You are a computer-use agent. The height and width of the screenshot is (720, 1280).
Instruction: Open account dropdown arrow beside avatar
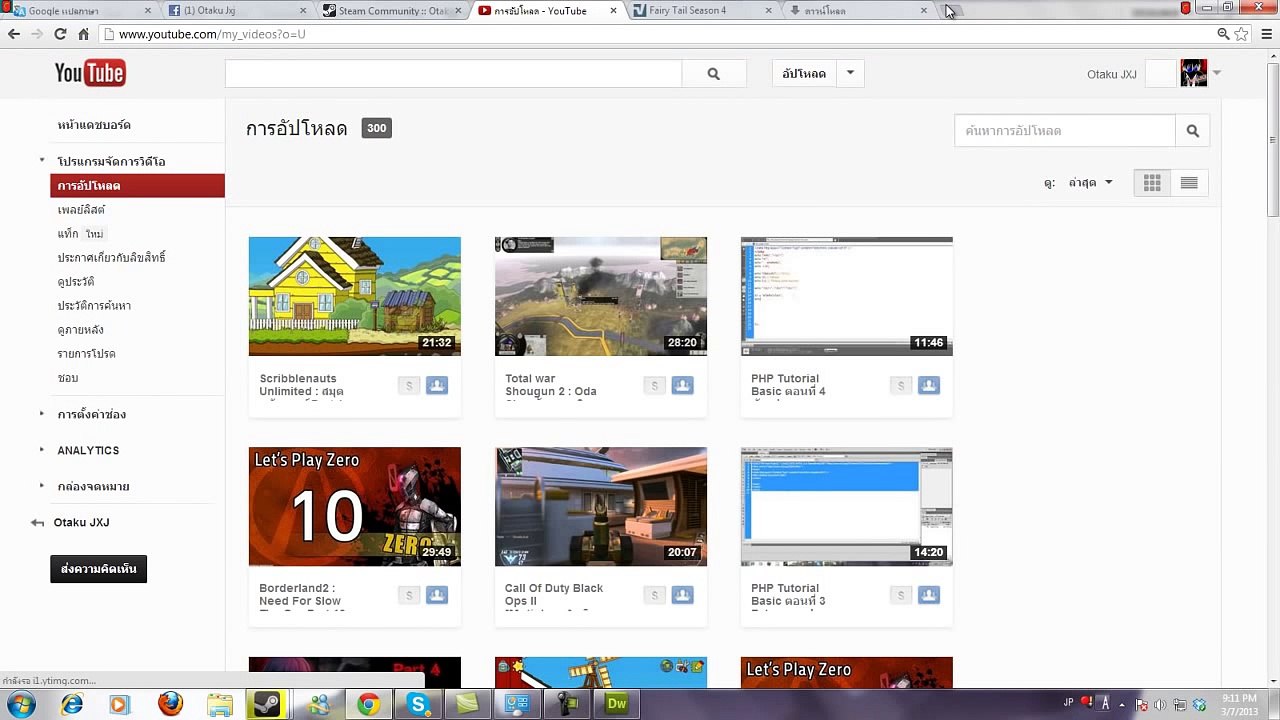tap(1217, 72)
